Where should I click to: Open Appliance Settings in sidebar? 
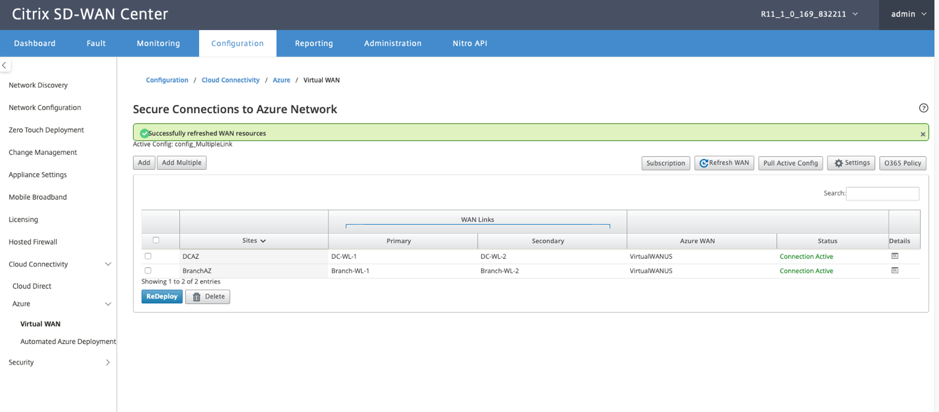(x=38, y=175)
